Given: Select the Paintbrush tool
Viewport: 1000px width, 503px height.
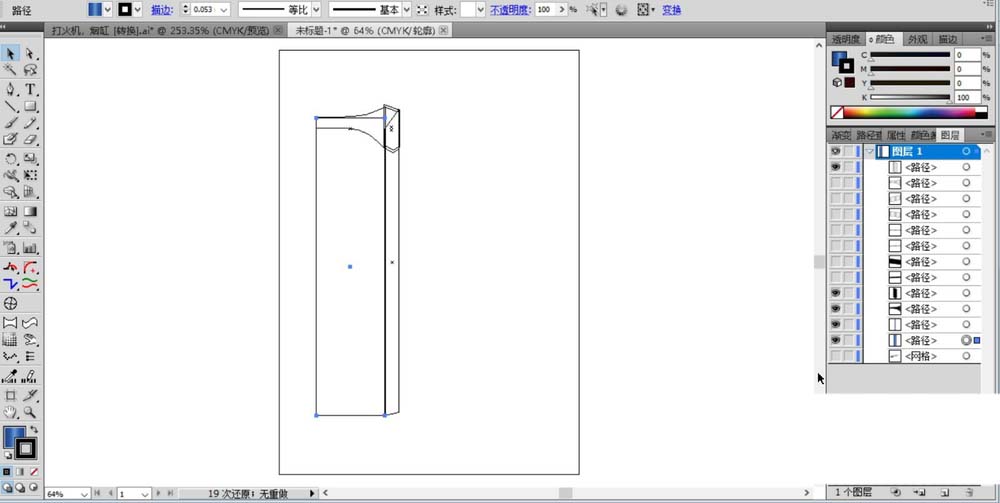Looking at the screenshot, I should click(11, 122).
